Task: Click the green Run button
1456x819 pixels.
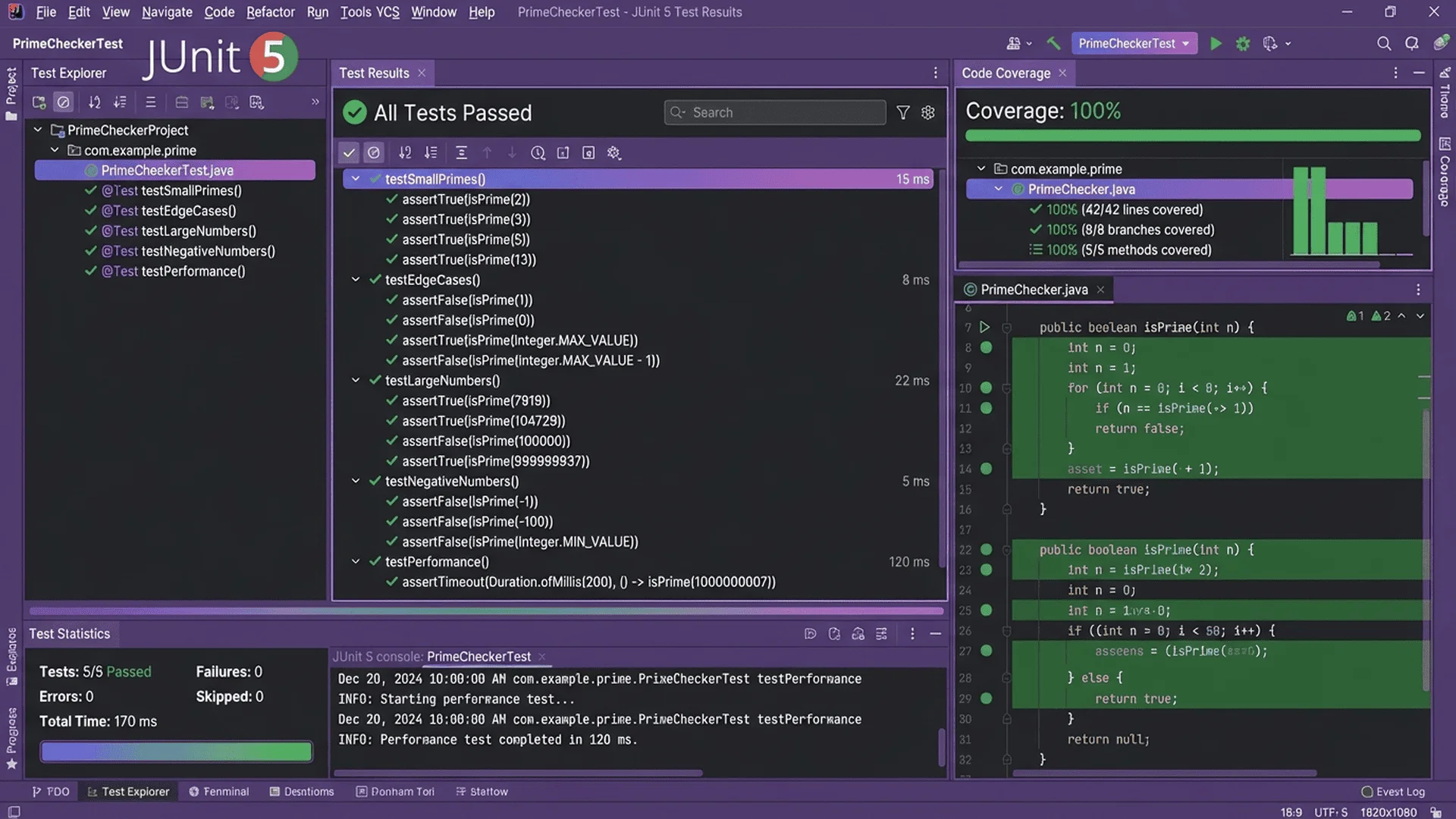Action: tap(1216, 44)
